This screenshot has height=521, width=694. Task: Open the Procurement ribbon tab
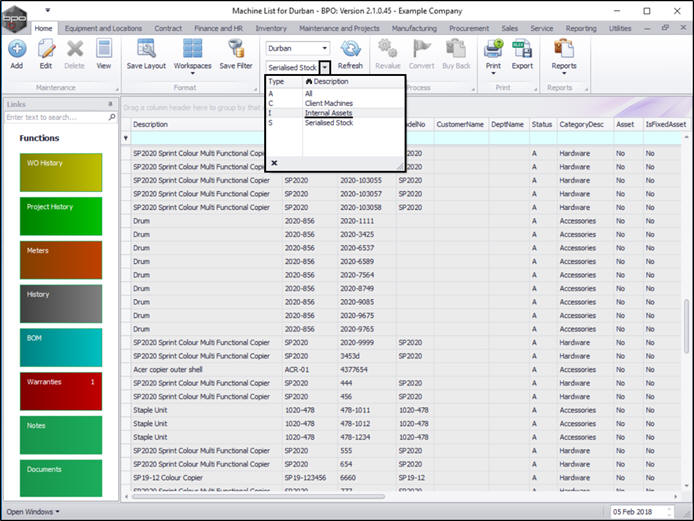[469, 29]
